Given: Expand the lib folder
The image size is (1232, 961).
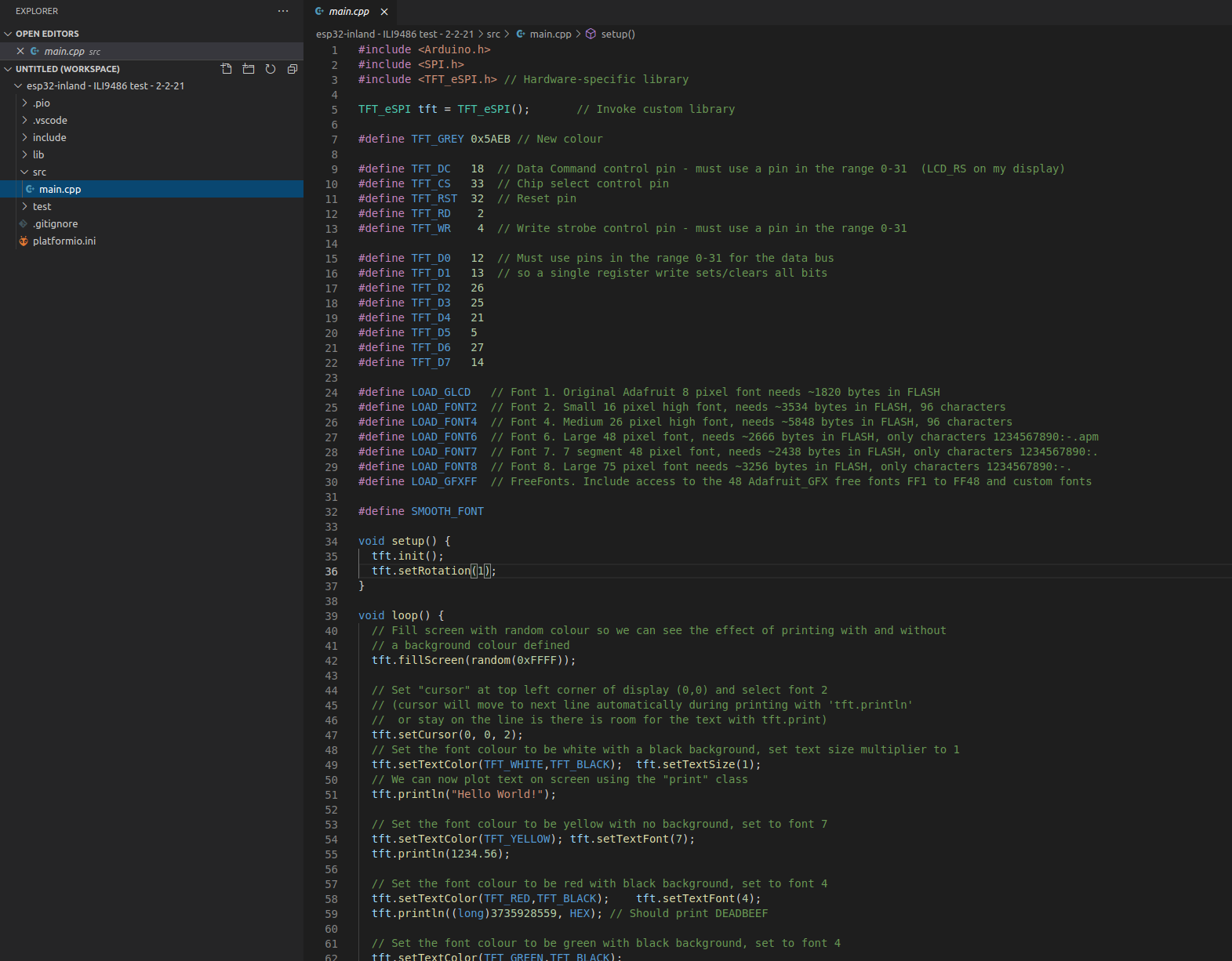Looking at the screenshot, I should click(x=38, y=155).
